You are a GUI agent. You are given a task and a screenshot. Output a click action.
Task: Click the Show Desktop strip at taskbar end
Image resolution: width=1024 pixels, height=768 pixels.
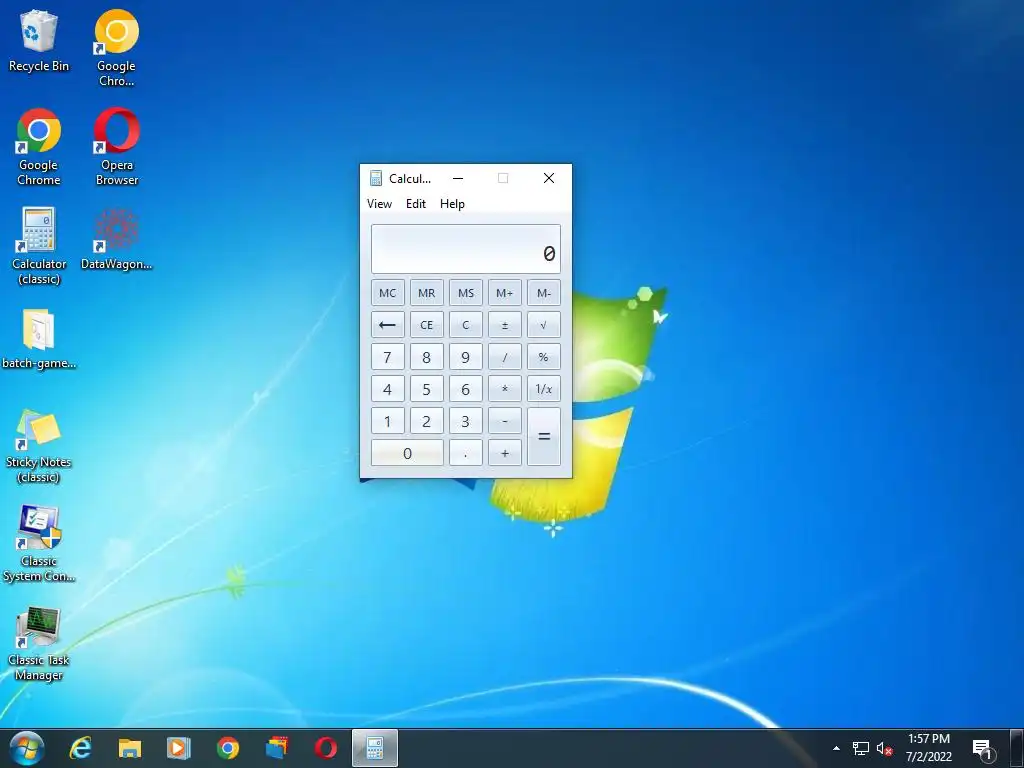1017,748
